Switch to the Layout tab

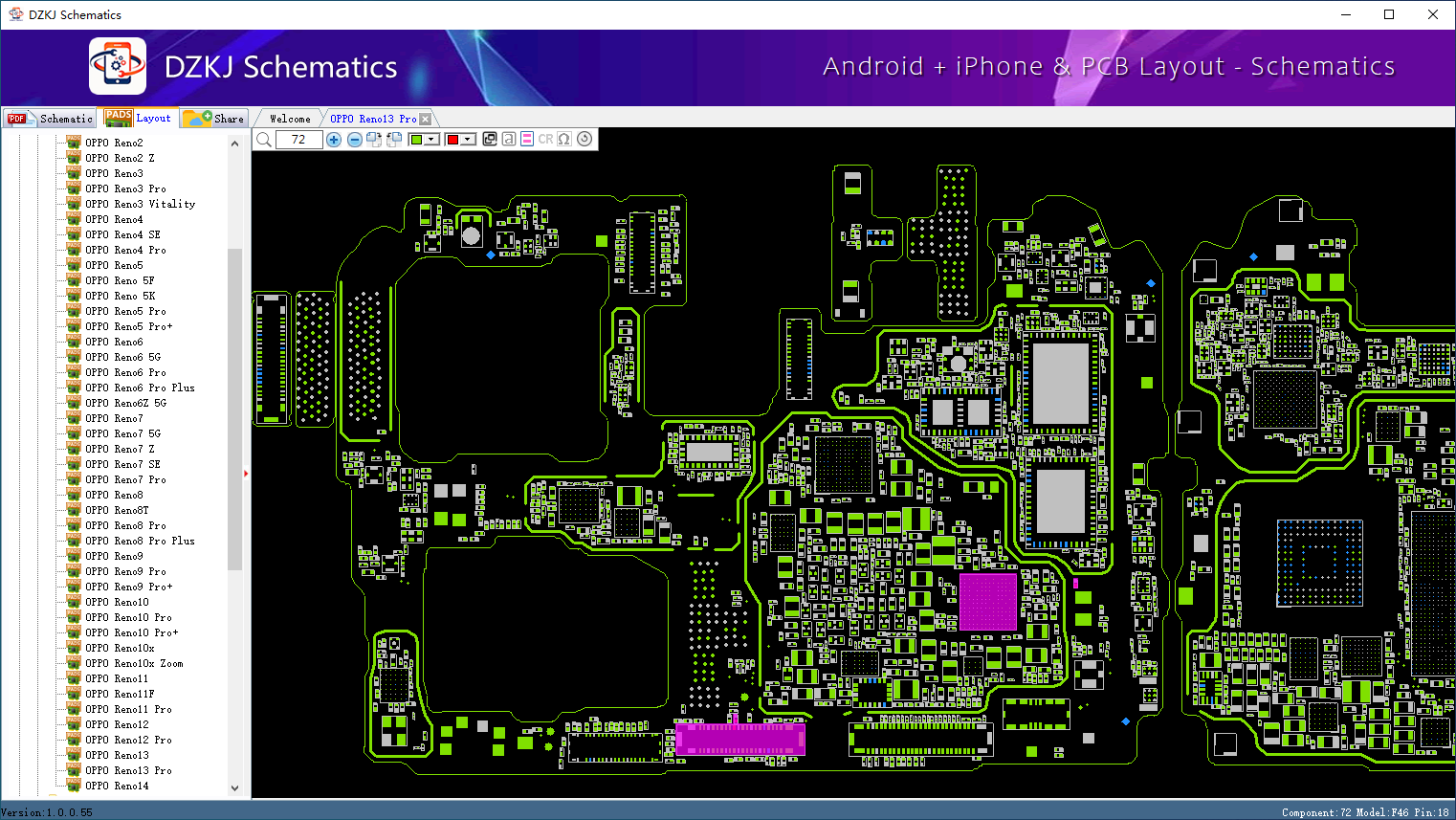coord(140,118)
